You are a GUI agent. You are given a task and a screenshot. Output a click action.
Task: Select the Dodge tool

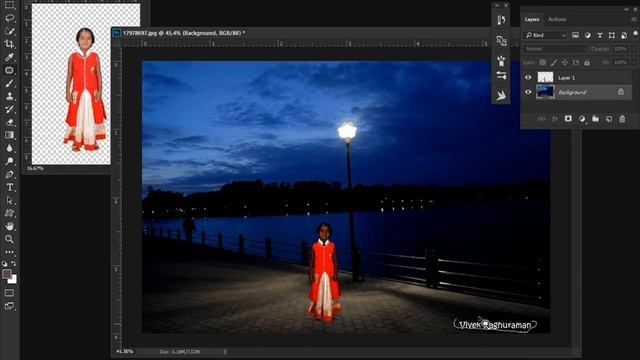[9, 161]
